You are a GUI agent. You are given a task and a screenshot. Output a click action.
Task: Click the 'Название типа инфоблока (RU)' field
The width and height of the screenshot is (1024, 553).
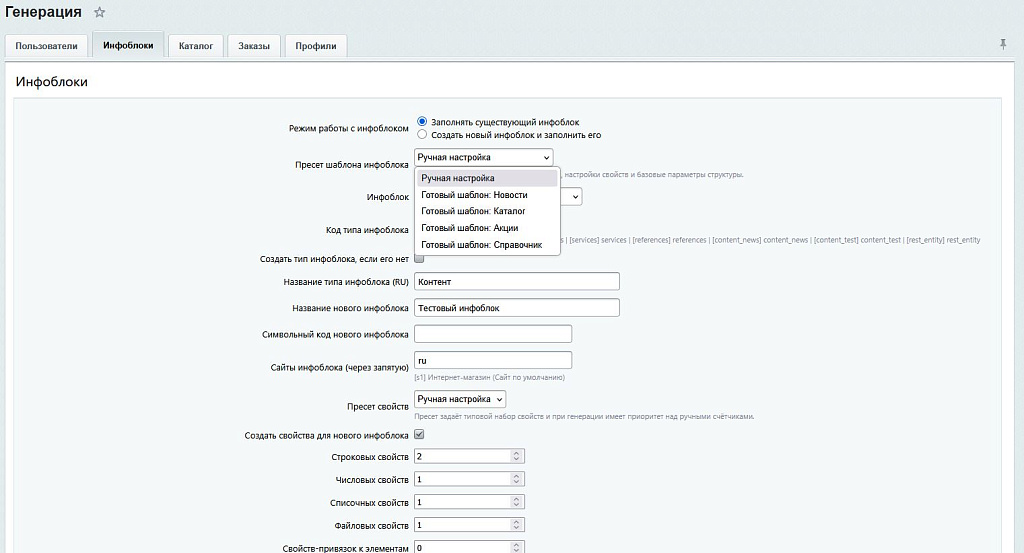click(x=517, y=282)
